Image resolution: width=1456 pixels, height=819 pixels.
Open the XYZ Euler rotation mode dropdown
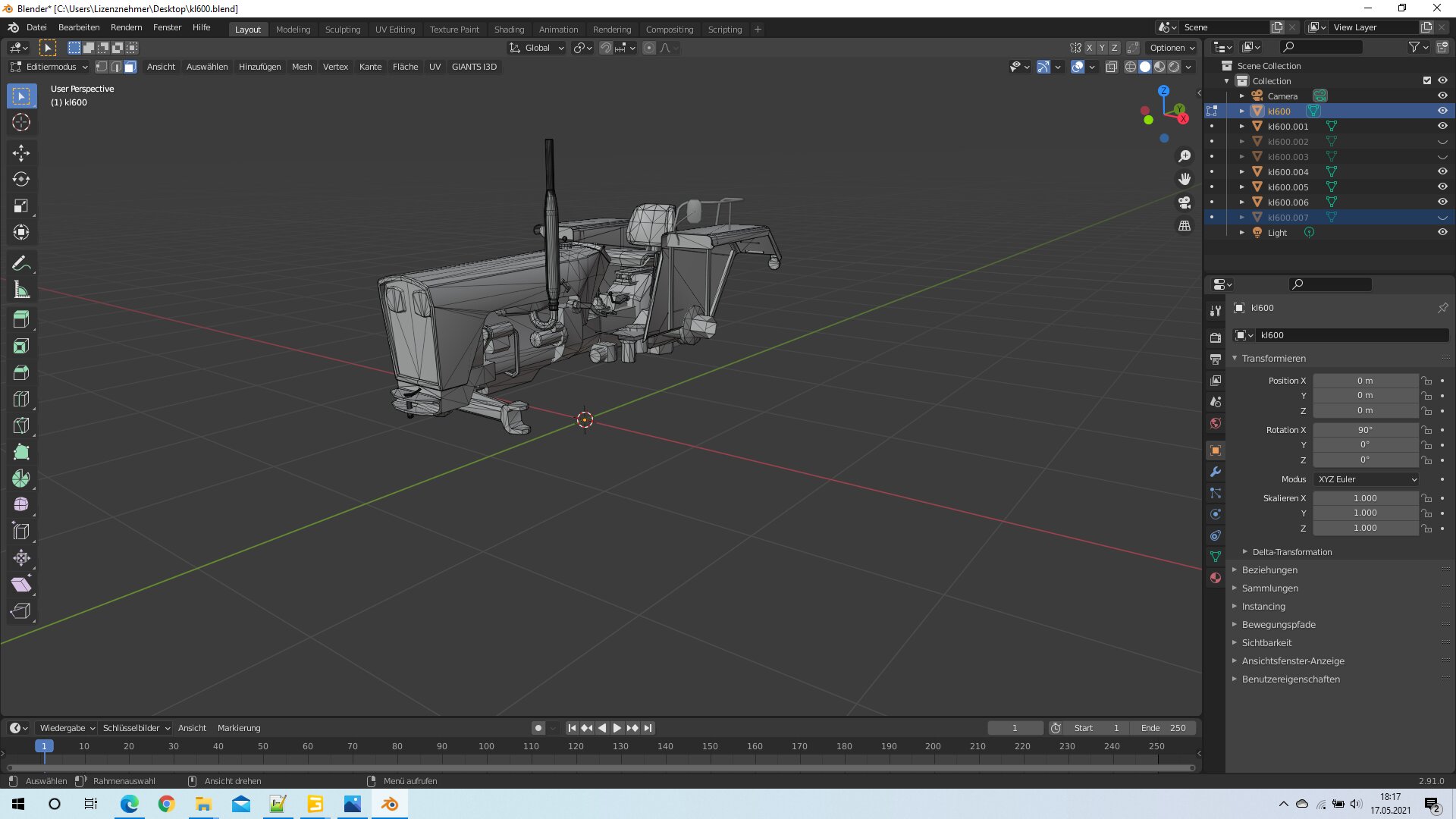[x=1367, y=479]
